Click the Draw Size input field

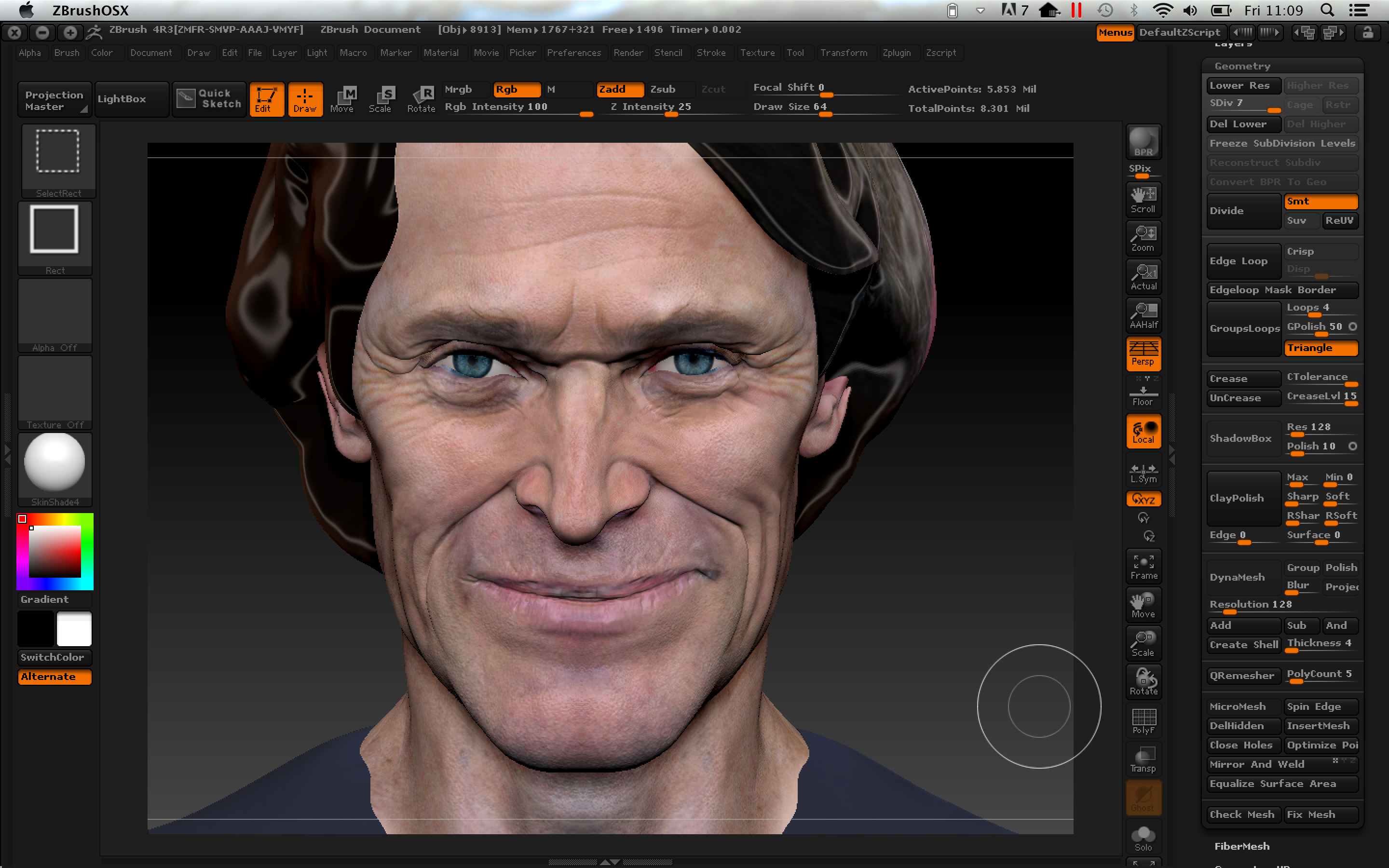point(793,108)
